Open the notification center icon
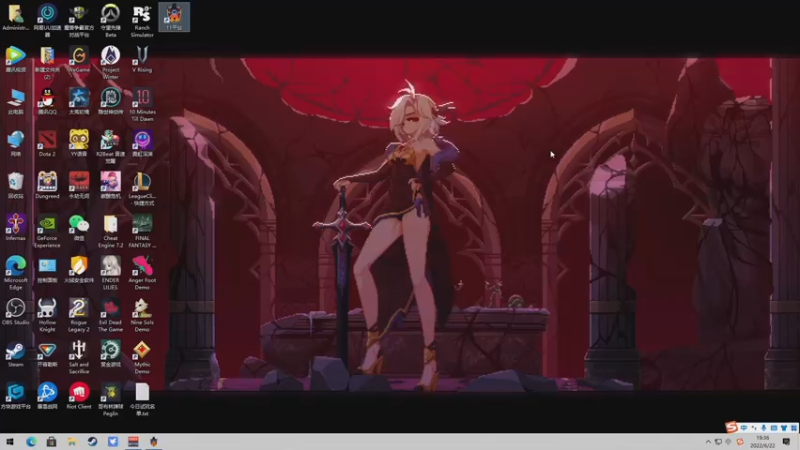The image size is (800, 450). click(x=786, y=442)
